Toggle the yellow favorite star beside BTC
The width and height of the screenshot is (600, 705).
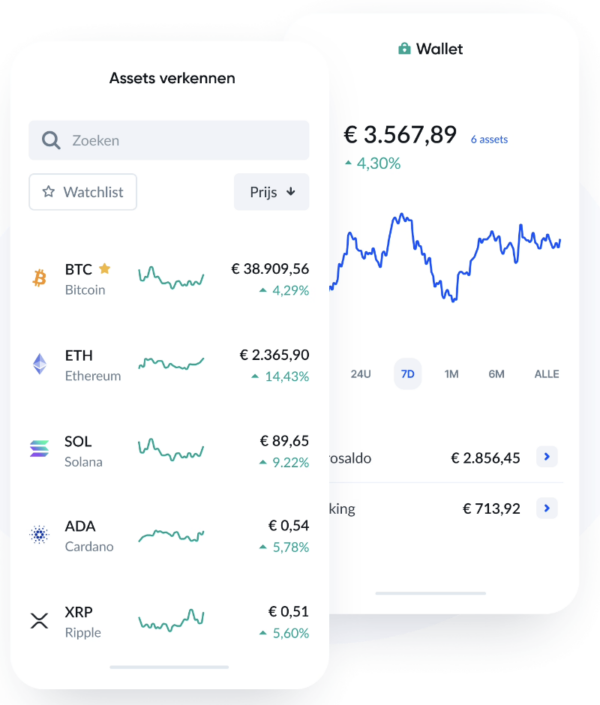(x=104, y=269)
